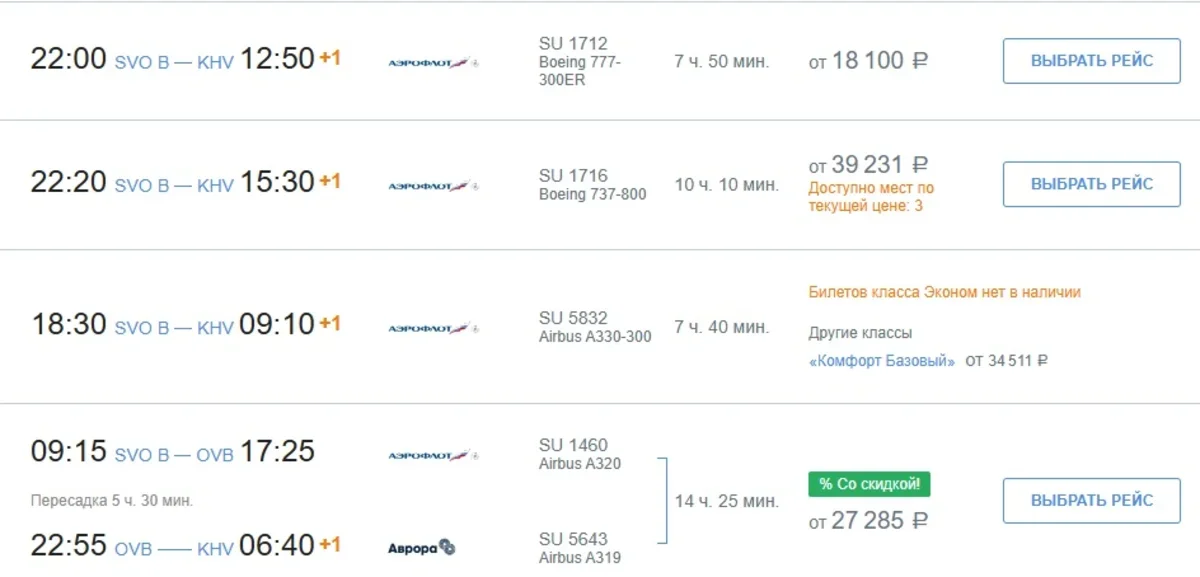Click the OVB — KHV route label
This screenshot has height=577, width=1200.
(x=174, y=549)
